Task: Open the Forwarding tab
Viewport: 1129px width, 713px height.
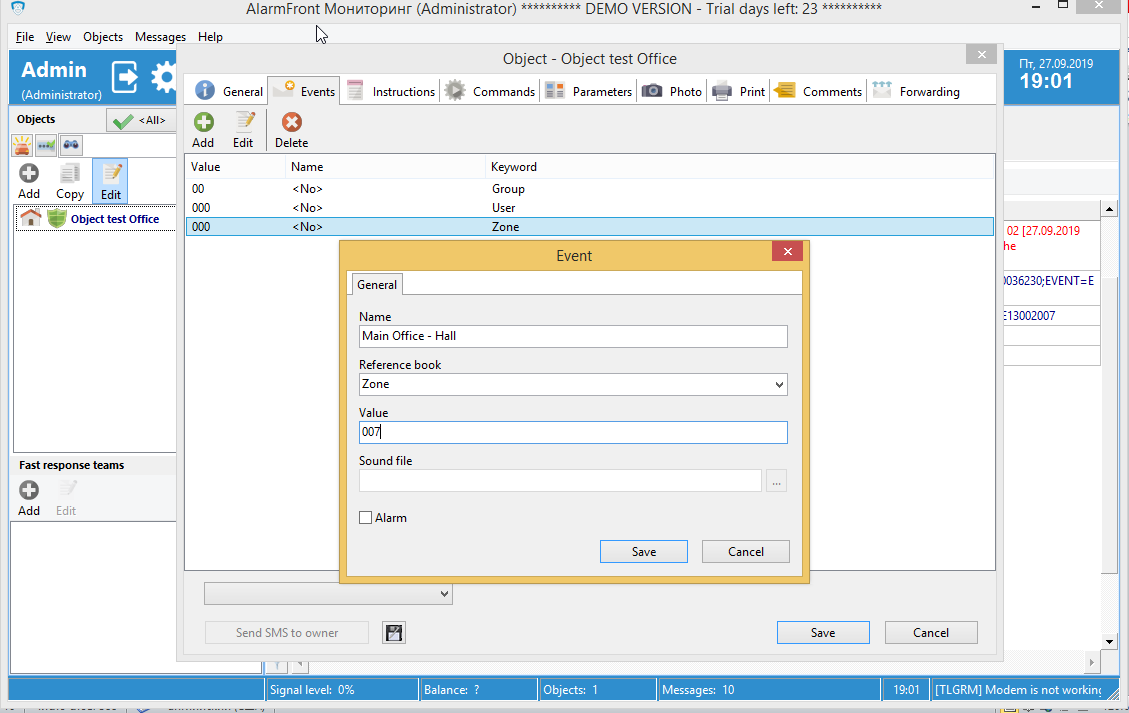Action: 916,91
